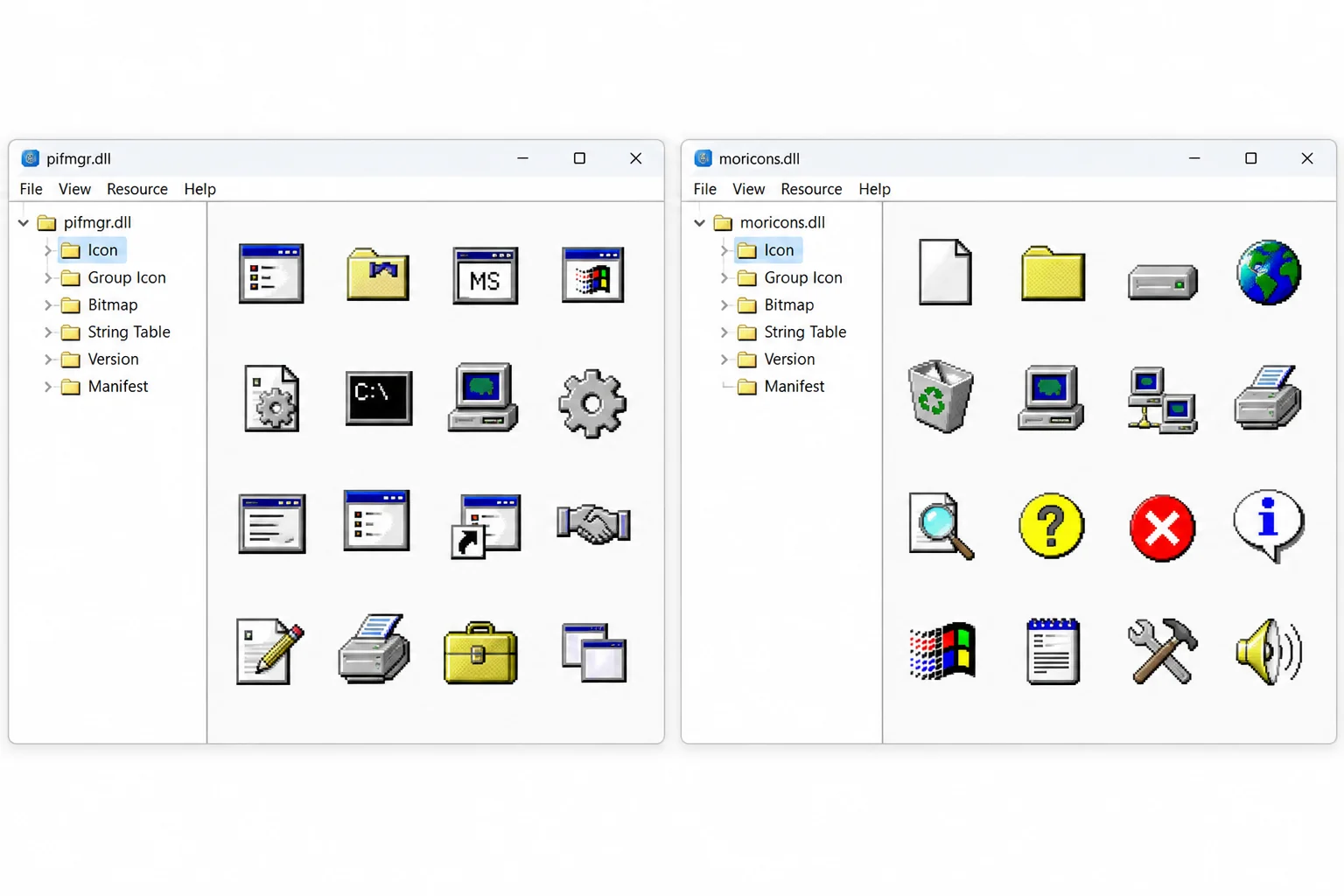Select the globe icon in moricons.dll
Image resolution: width=1344 pixels, height=896 pixels.
(1269, 272)
